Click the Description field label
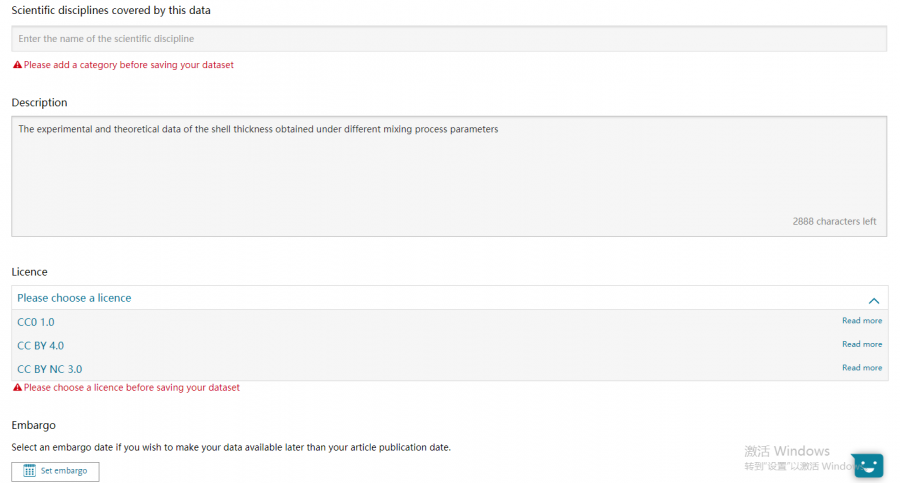The width and height of the screenshot is (900, 483). pyautogui.click(x=39, y=103)
